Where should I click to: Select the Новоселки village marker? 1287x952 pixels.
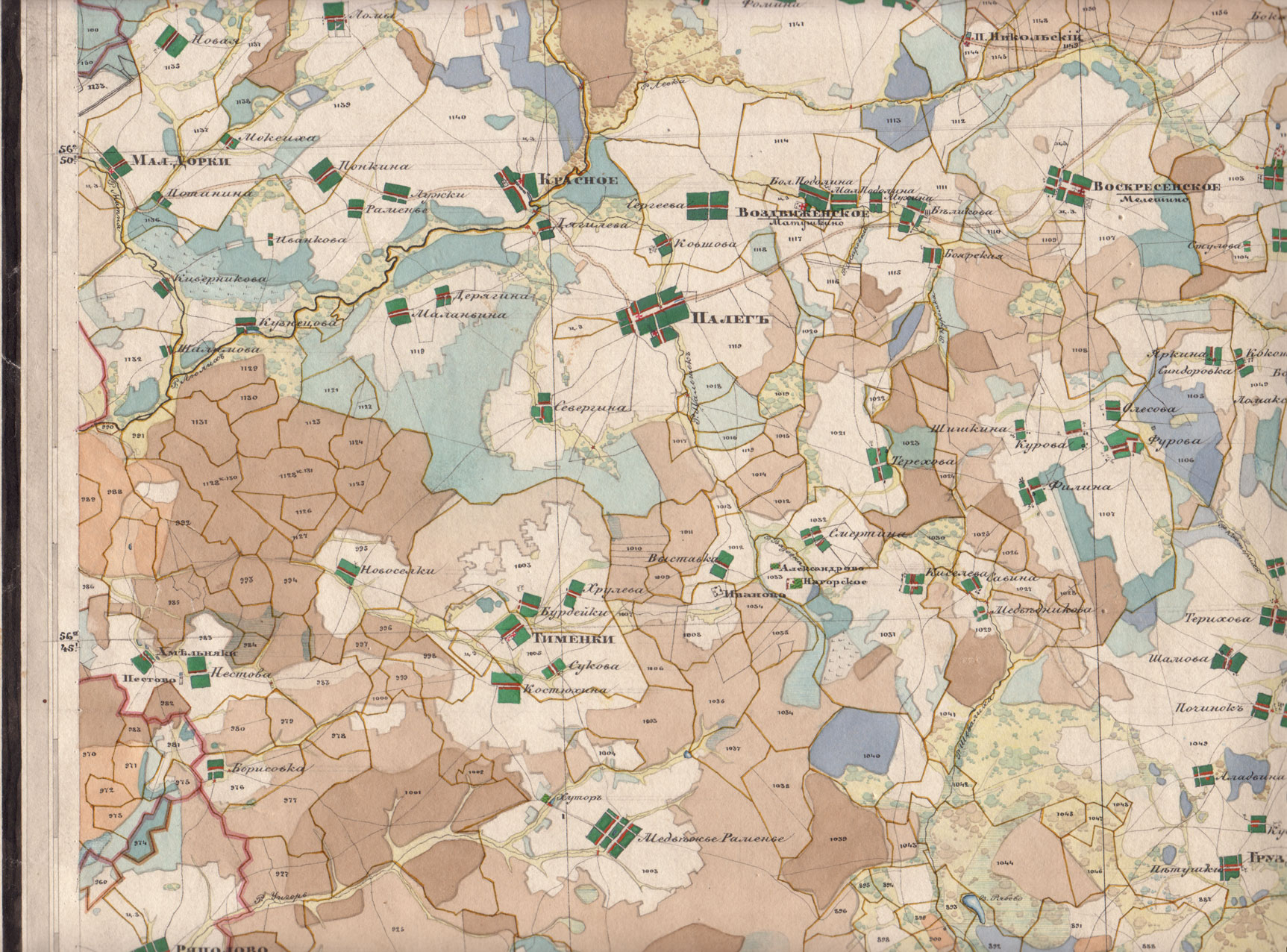click(x=345, y=571)
